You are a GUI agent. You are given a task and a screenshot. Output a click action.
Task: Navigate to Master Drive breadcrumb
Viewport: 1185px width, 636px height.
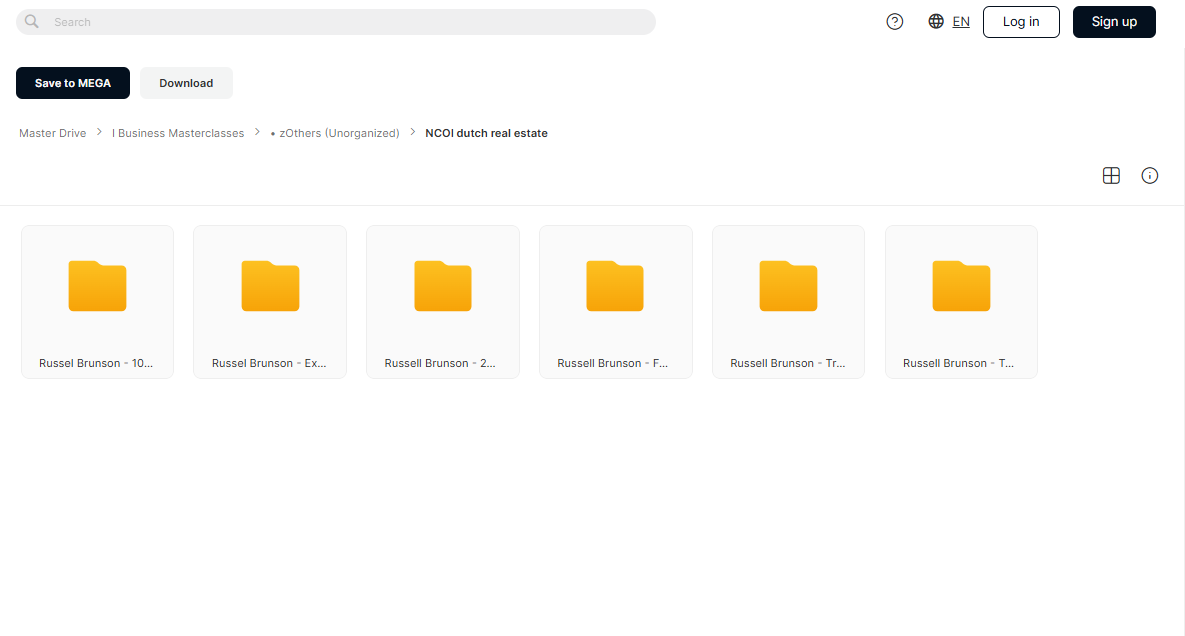(x=53, y=133)
